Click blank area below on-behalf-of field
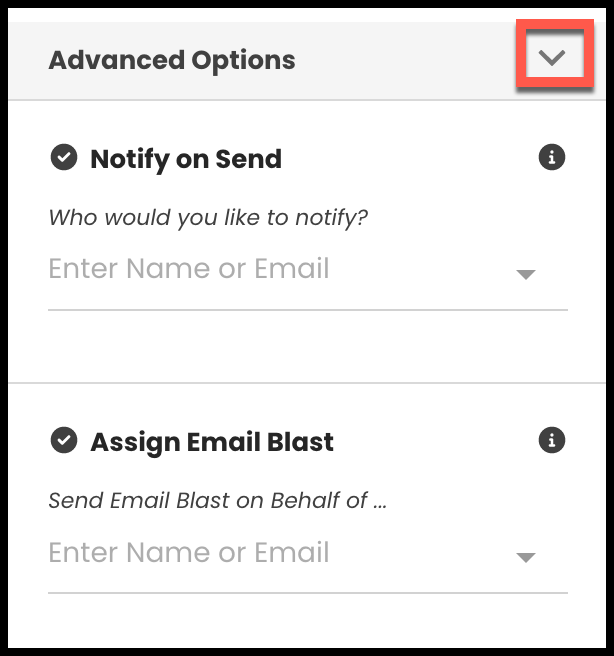The width and height of the screenshot is (614, 656). (308, 621)
